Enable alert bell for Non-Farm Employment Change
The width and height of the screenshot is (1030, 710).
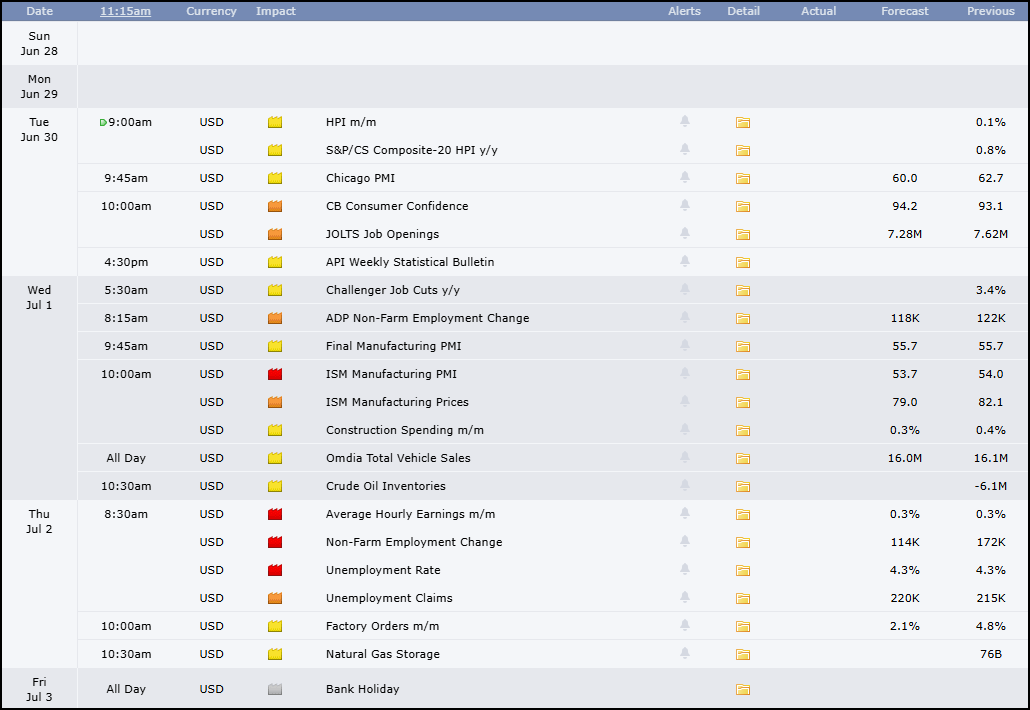coord(684,541)
